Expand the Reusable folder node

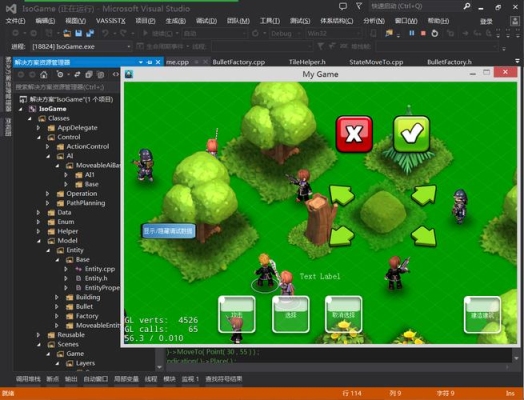(39, 335)
